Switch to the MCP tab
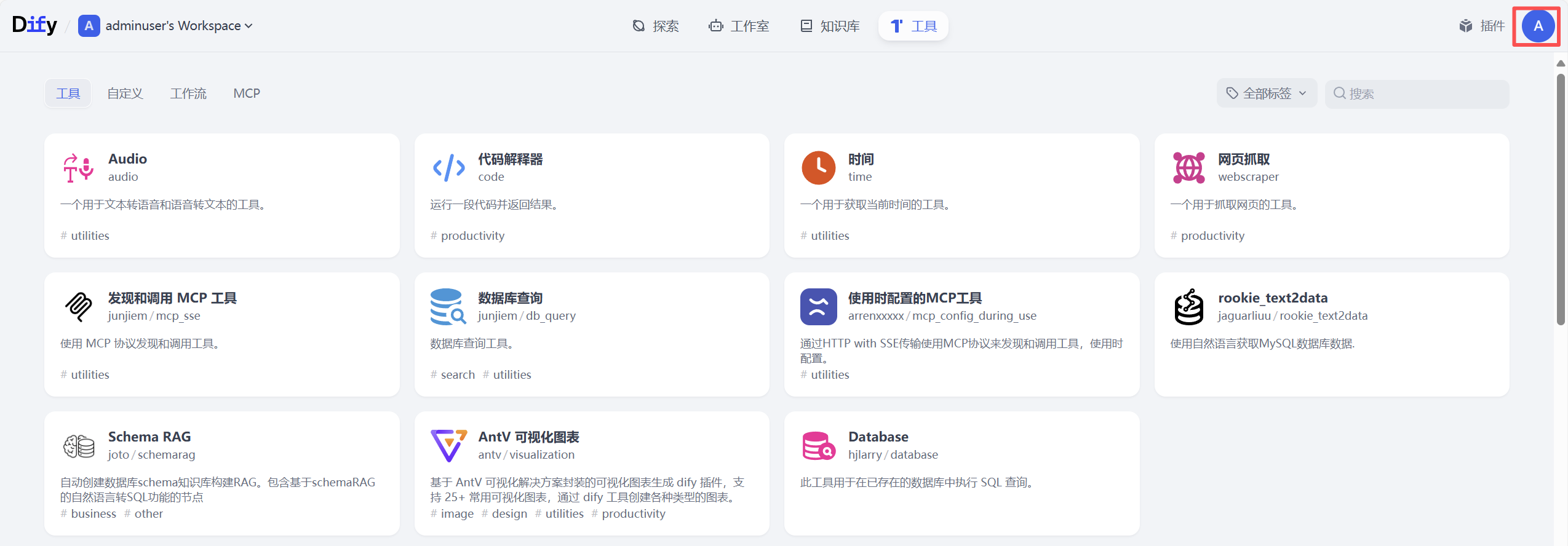 point(247,93)
